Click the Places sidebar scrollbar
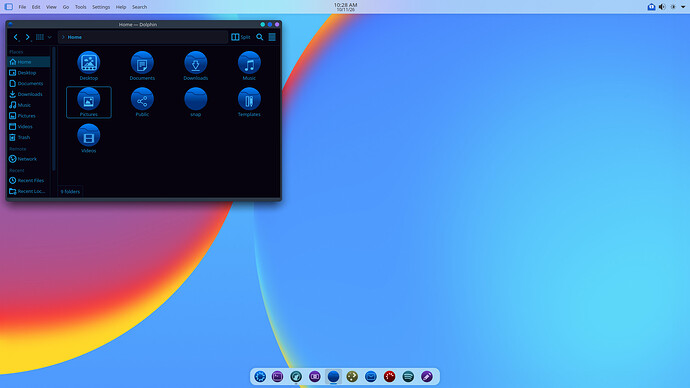Screen dimensions: 690x388 [x=54, y=109]
